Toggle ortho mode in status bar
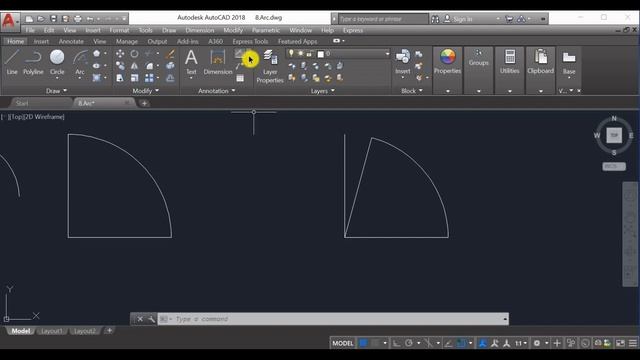640x360 pixels. [396, 343]
